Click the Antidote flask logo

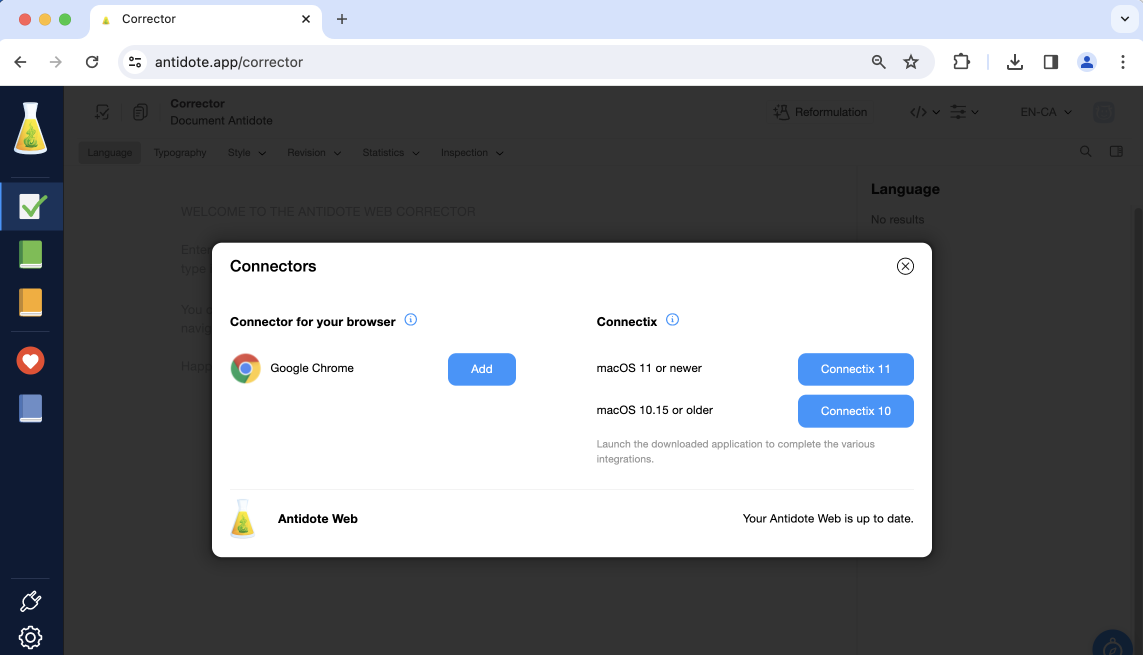[x=31, y=129]
